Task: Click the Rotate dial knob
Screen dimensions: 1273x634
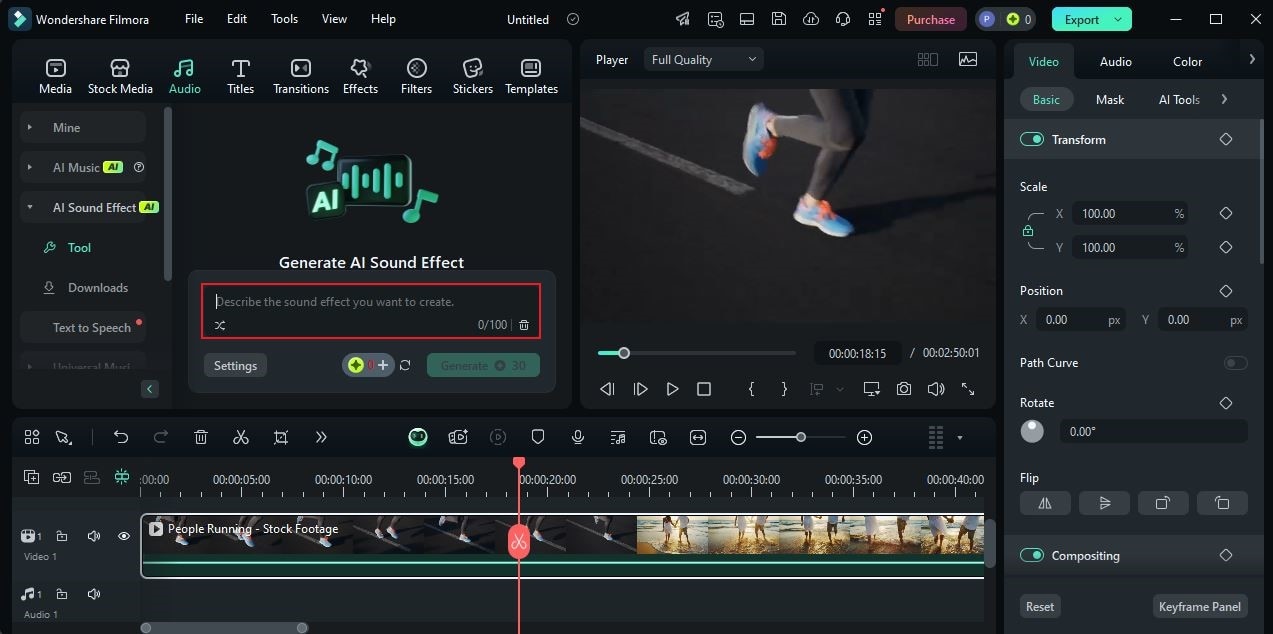Action: pos(1032,431)
